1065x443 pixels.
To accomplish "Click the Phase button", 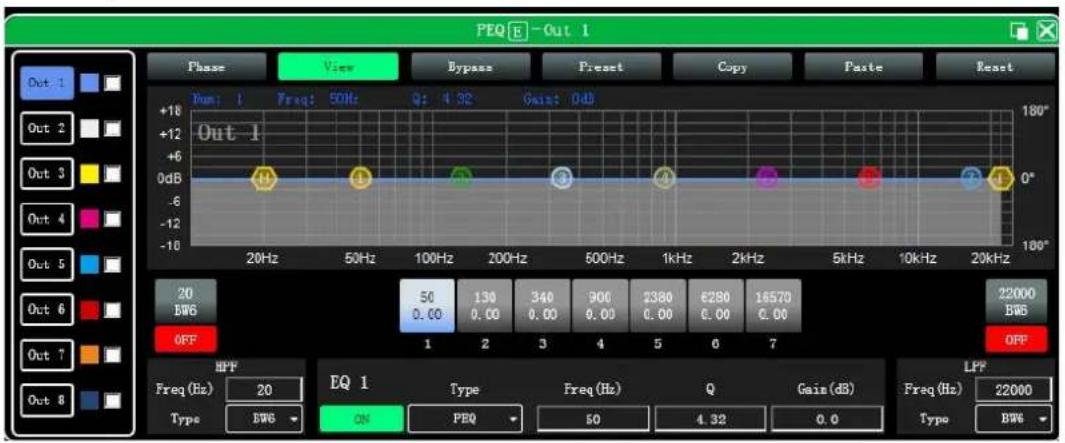I will pos(206,67).
